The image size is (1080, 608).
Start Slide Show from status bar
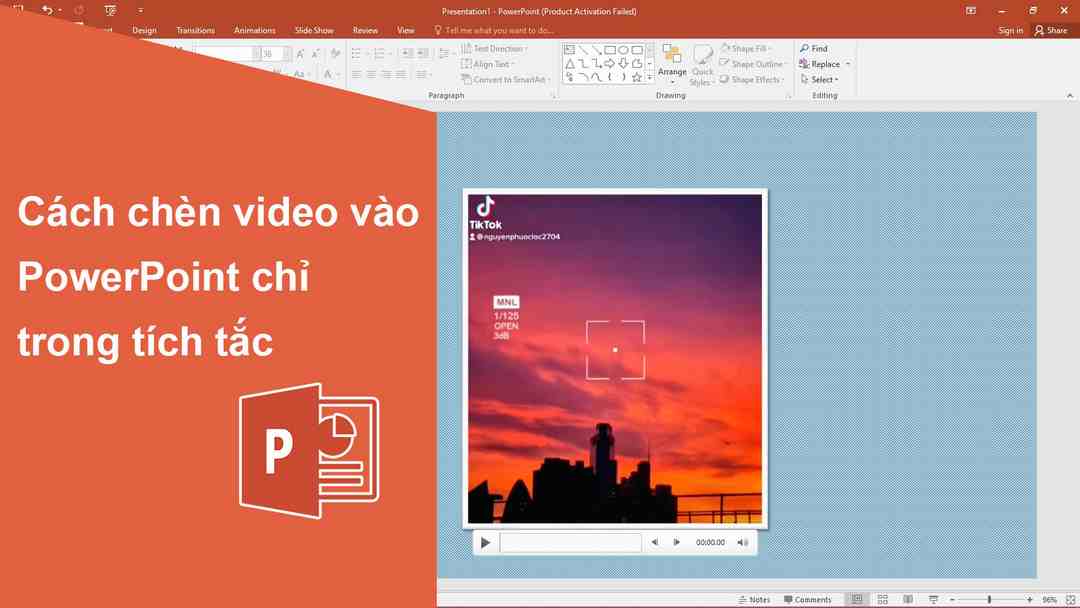click(x=933, y=600)
